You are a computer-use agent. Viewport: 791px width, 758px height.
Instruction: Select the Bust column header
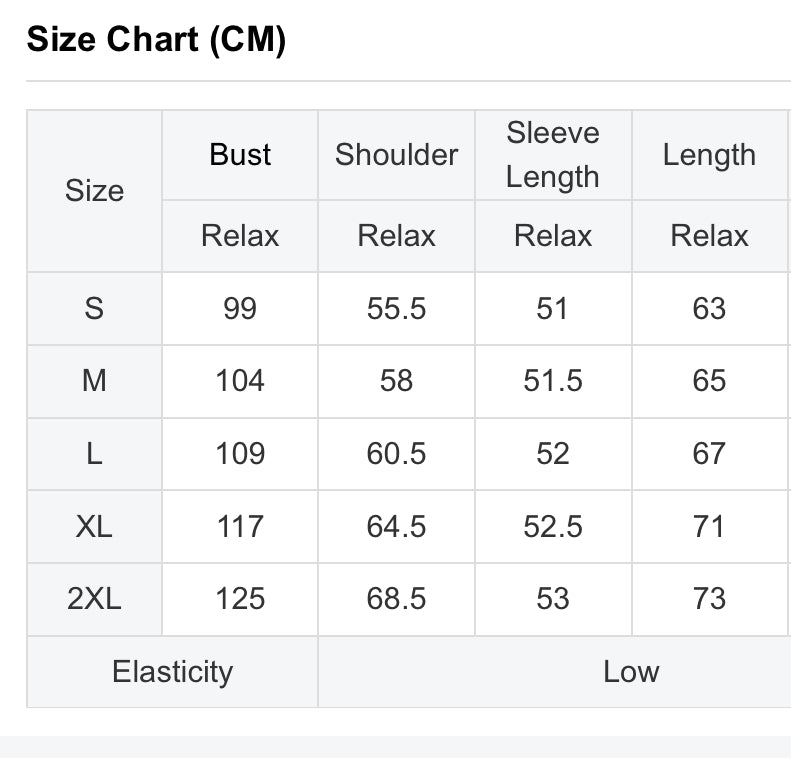240,155
